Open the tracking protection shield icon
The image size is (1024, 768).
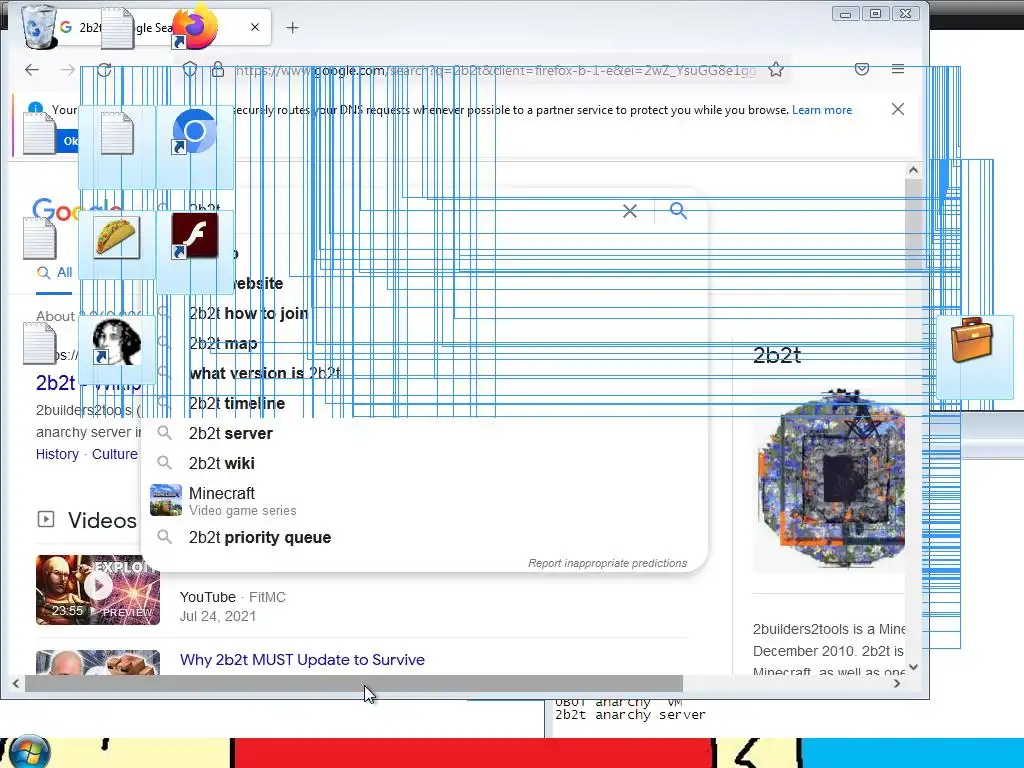pyautogui.click(x=190, y=69)
